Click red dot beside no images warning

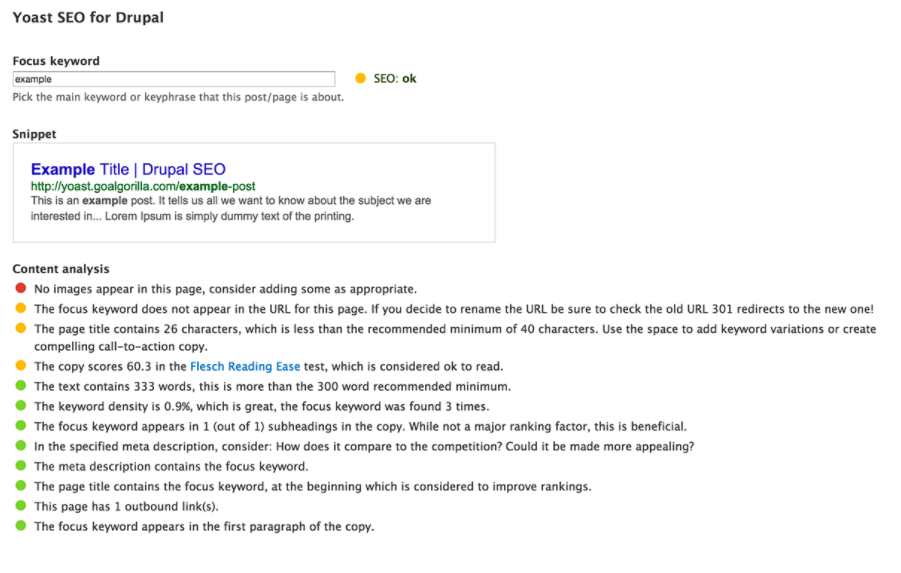(x=21, y=288)
